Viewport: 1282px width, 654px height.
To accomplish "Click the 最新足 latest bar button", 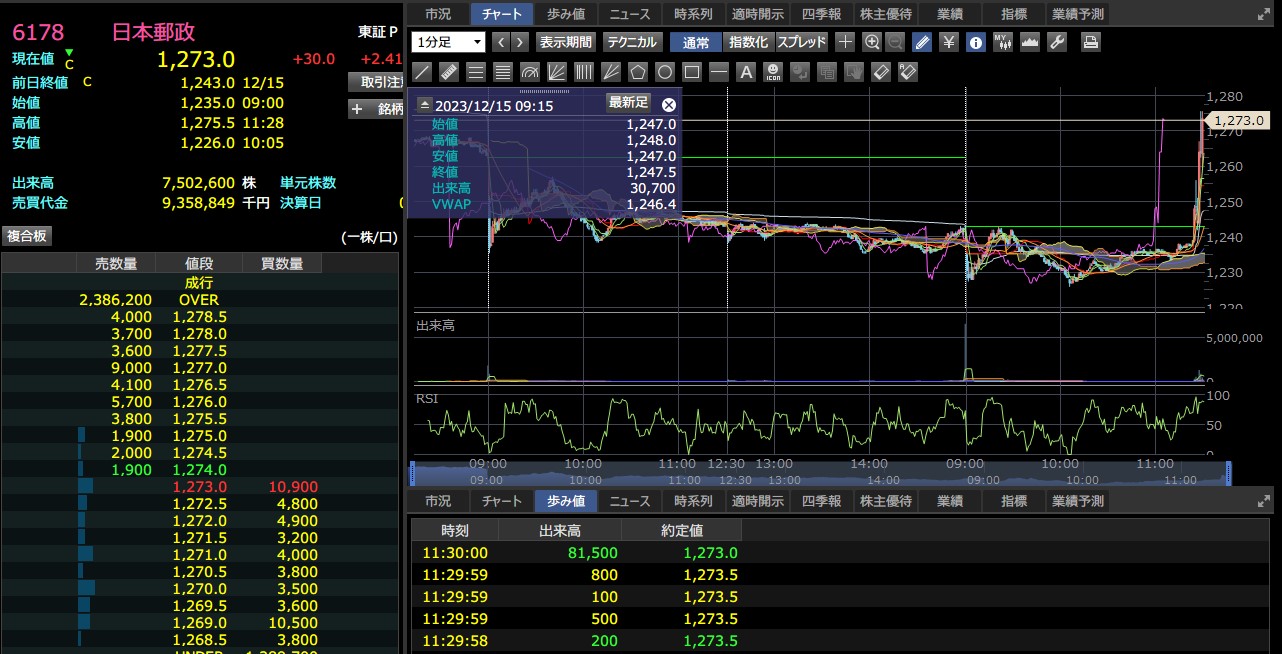I will pos(629,102).
